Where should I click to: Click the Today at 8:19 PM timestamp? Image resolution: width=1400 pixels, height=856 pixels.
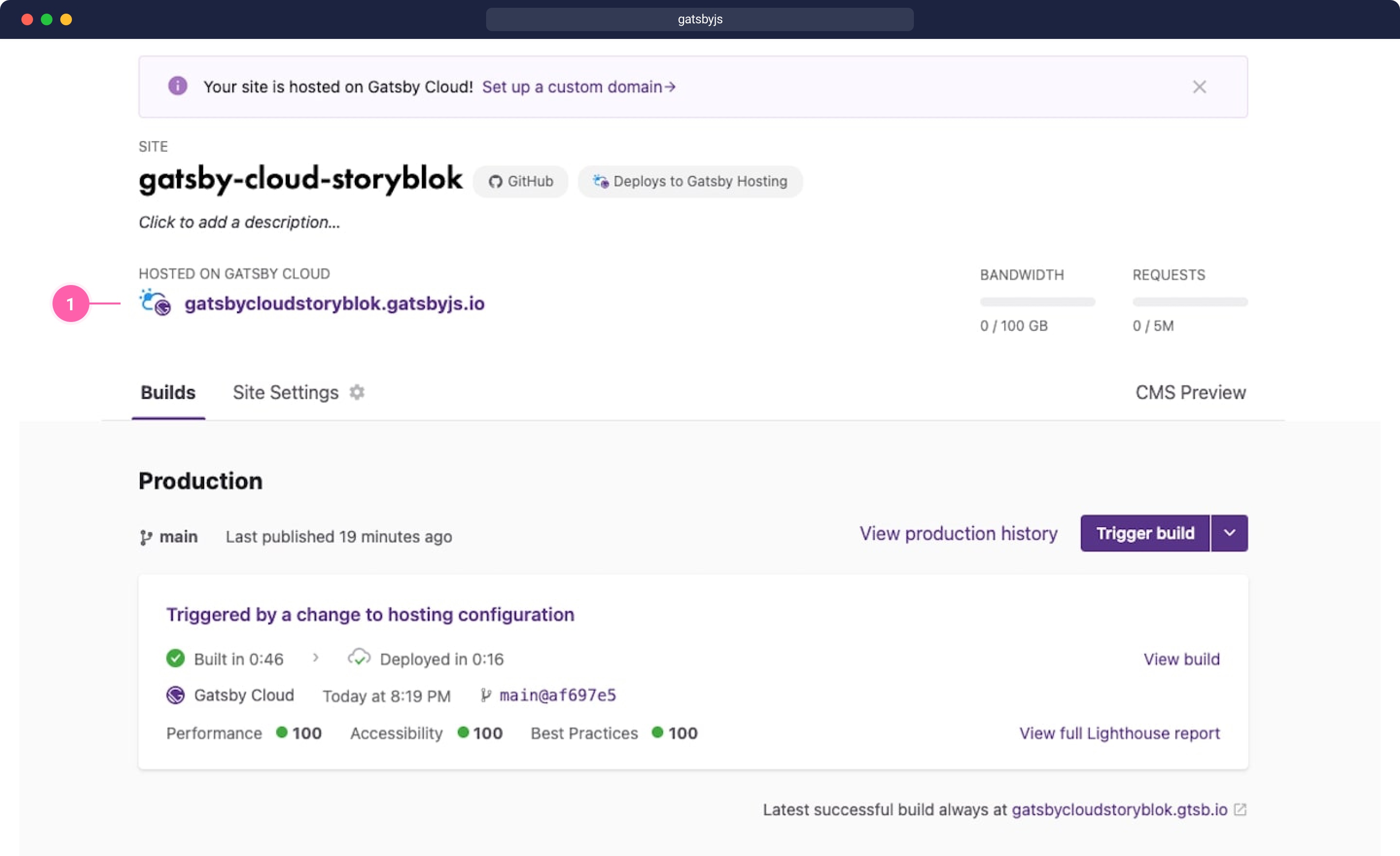[x=386, y=696]
